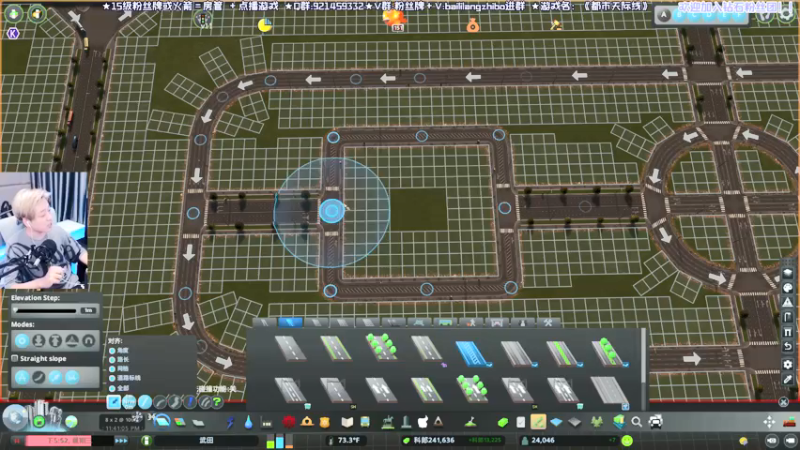Change speed with the triple arrow button
This screenshot has width=800, height=450.
(x=121, y=440)
